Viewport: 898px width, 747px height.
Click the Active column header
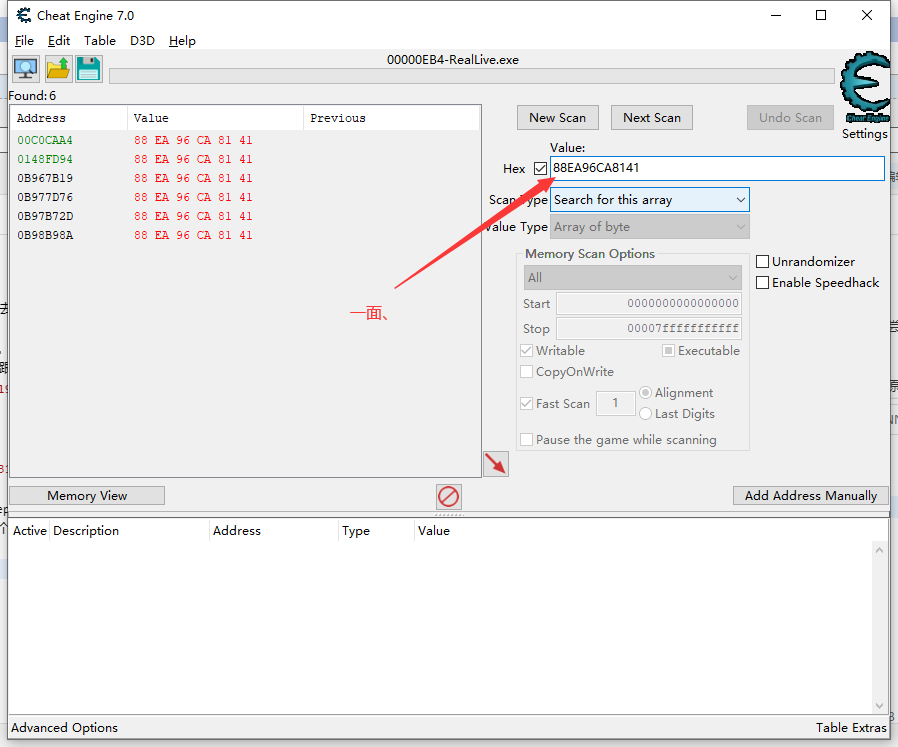29,531
